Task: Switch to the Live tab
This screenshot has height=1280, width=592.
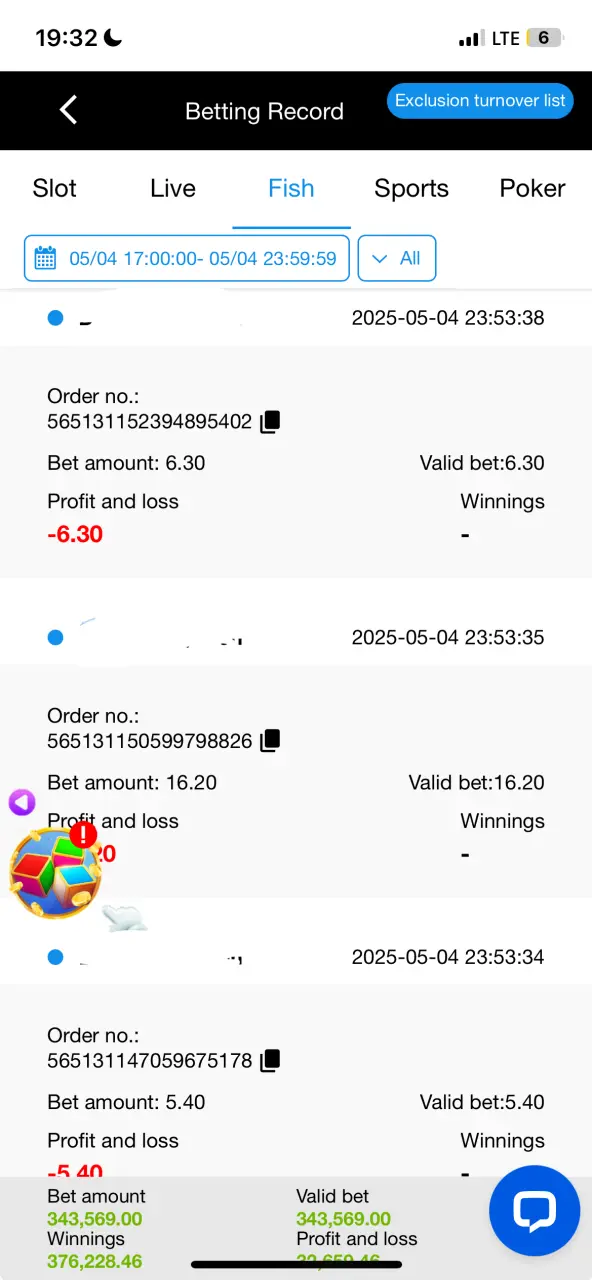Action: (173, 188)
